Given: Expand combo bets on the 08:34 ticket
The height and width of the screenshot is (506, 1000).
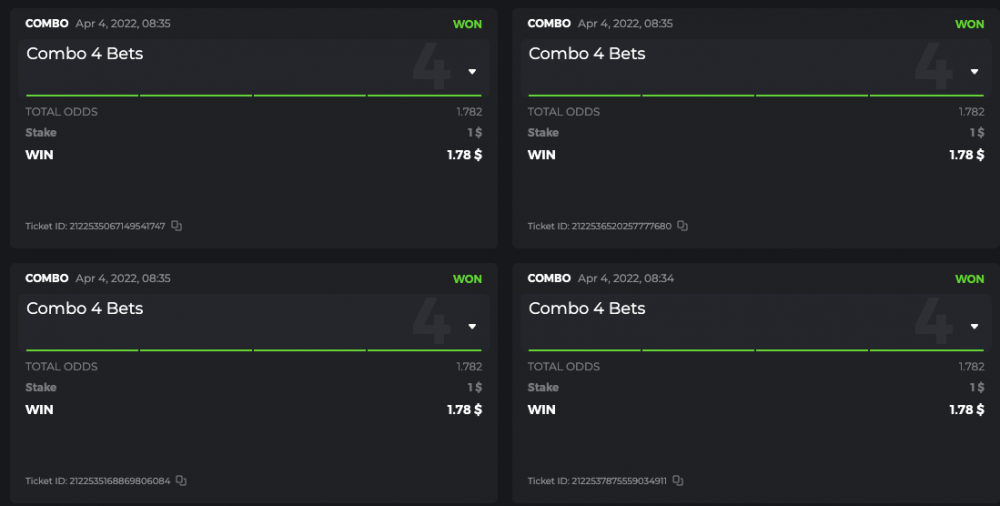Looking at the screenshot, I should pyautogui.click(x=974, y=327).
